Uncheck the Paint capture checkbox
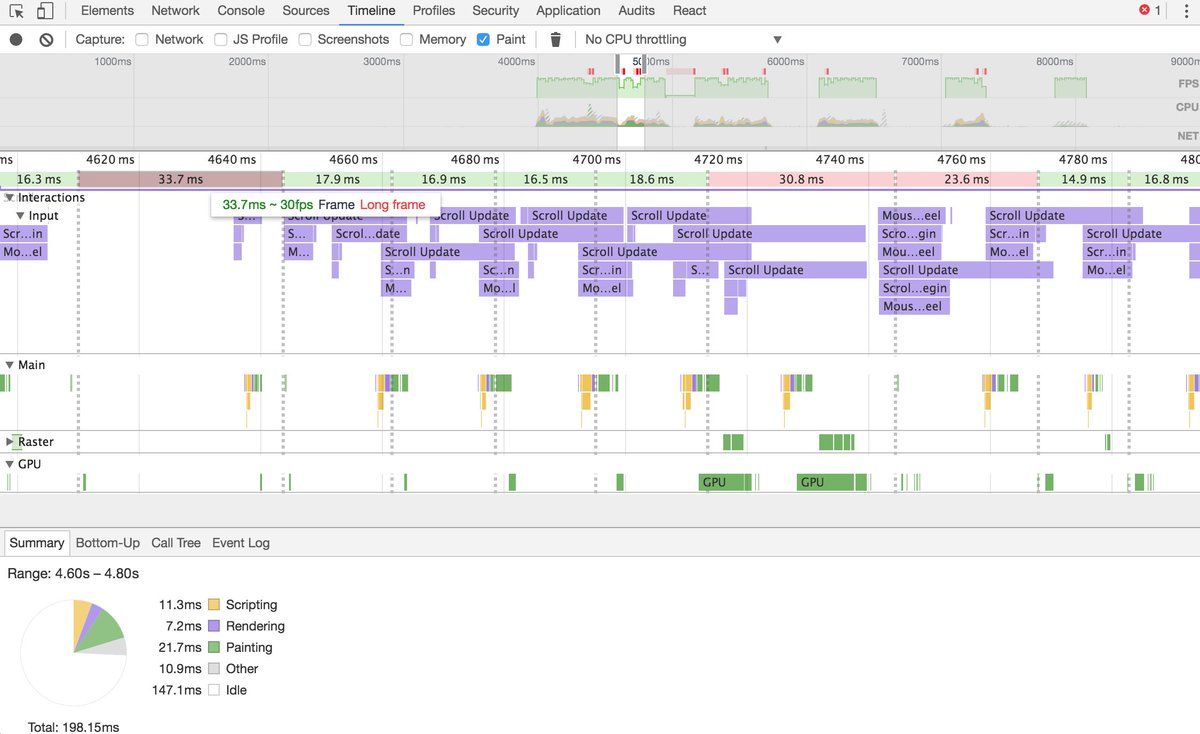The width and height of the screenshot is (1200, 734). [484, 39]
